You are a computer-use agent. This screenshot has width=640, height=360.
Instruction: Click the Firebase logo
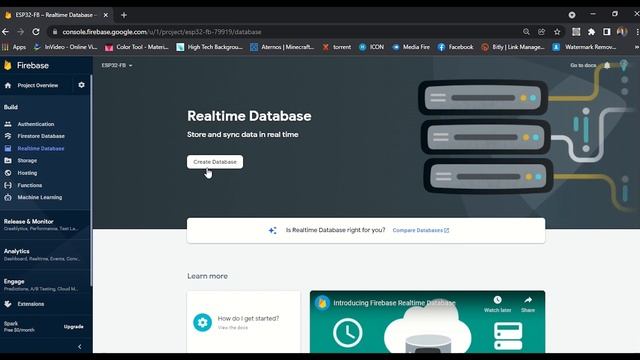[27, 65]
